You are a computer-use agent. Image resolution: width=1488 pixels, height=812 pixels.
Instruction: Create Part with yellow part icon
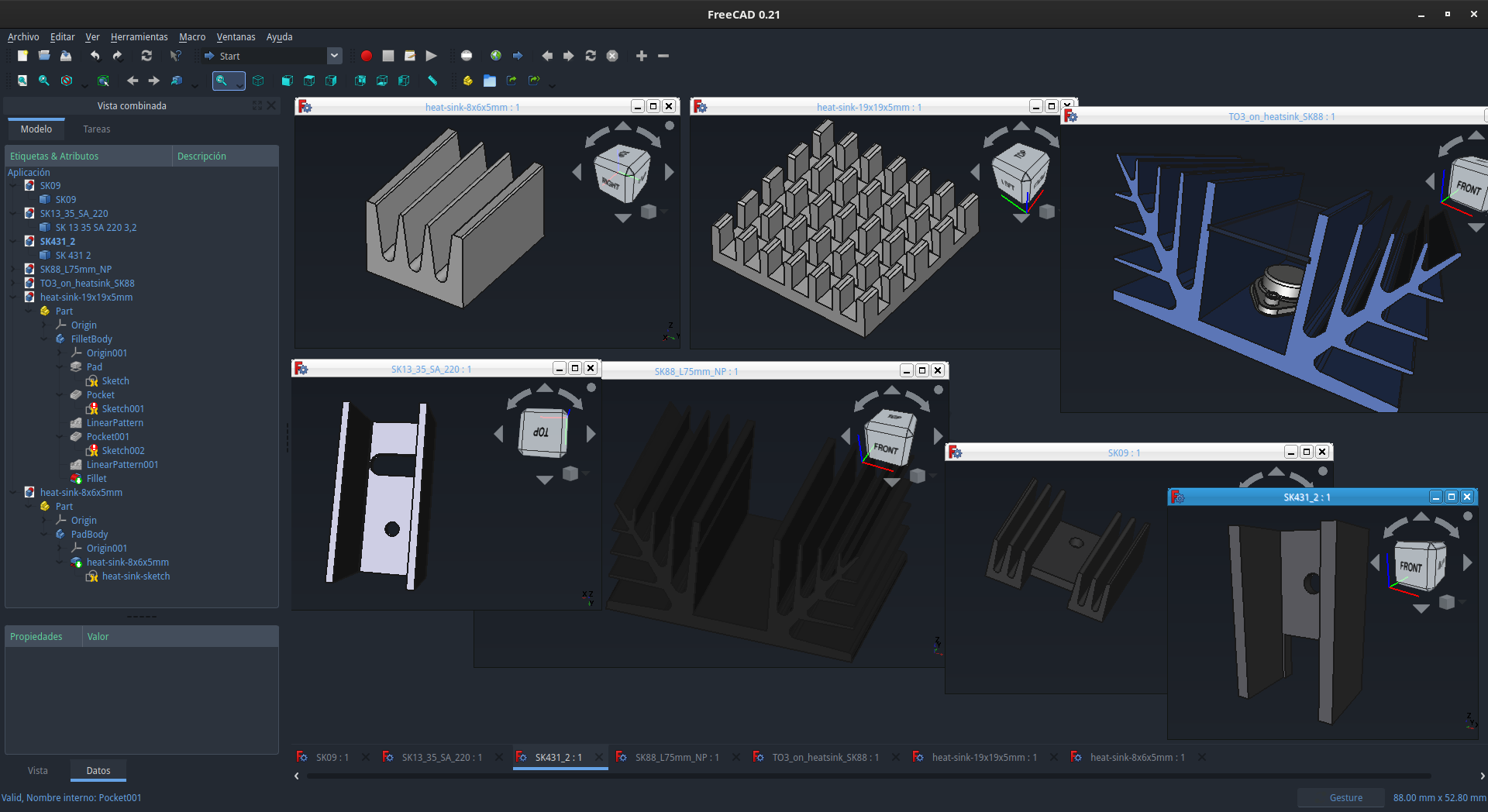467,81
